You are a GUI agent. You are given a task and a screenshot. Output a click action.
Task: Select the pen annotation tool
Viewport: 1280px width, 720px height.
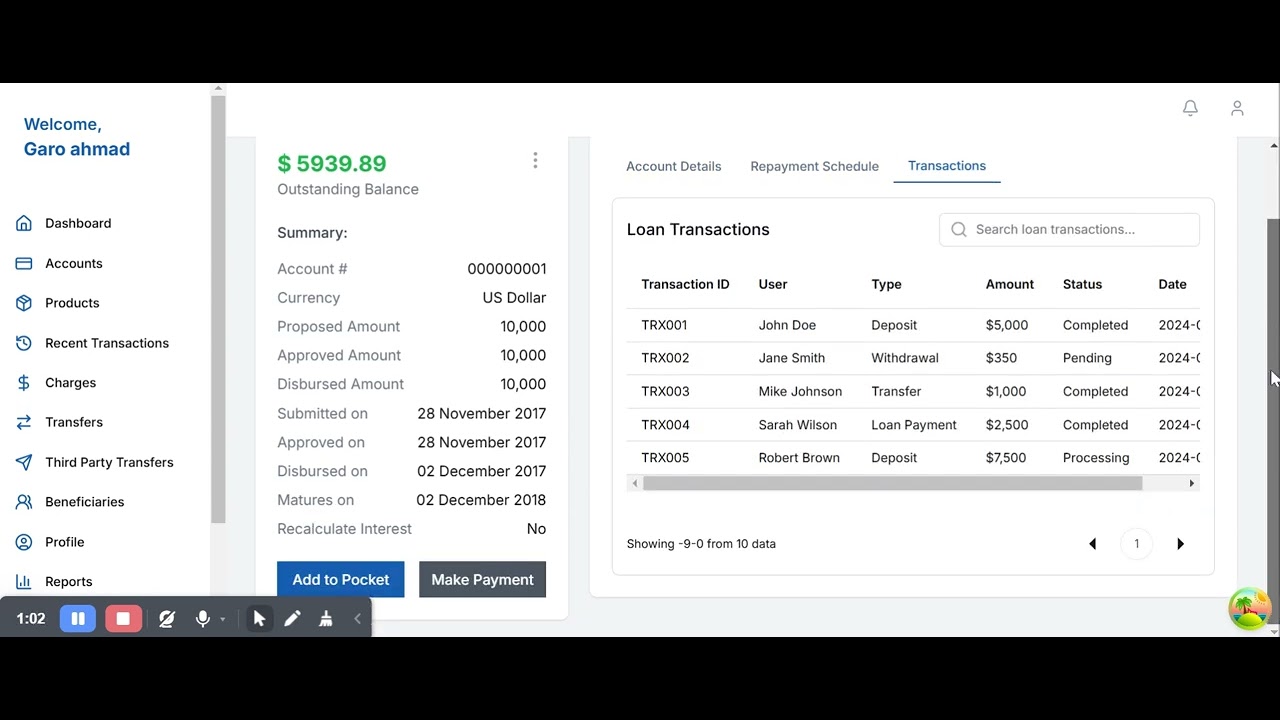(x=292, y=619)
